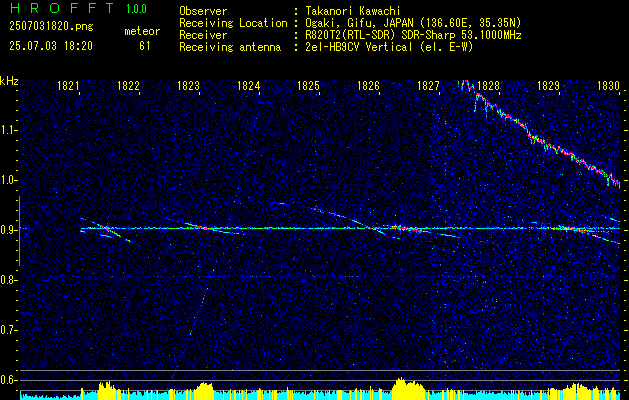Screen dimensions: 629x400
Task: Click the diagonal descending trace below the 1829 marker
Action: [x=542, y=136]
